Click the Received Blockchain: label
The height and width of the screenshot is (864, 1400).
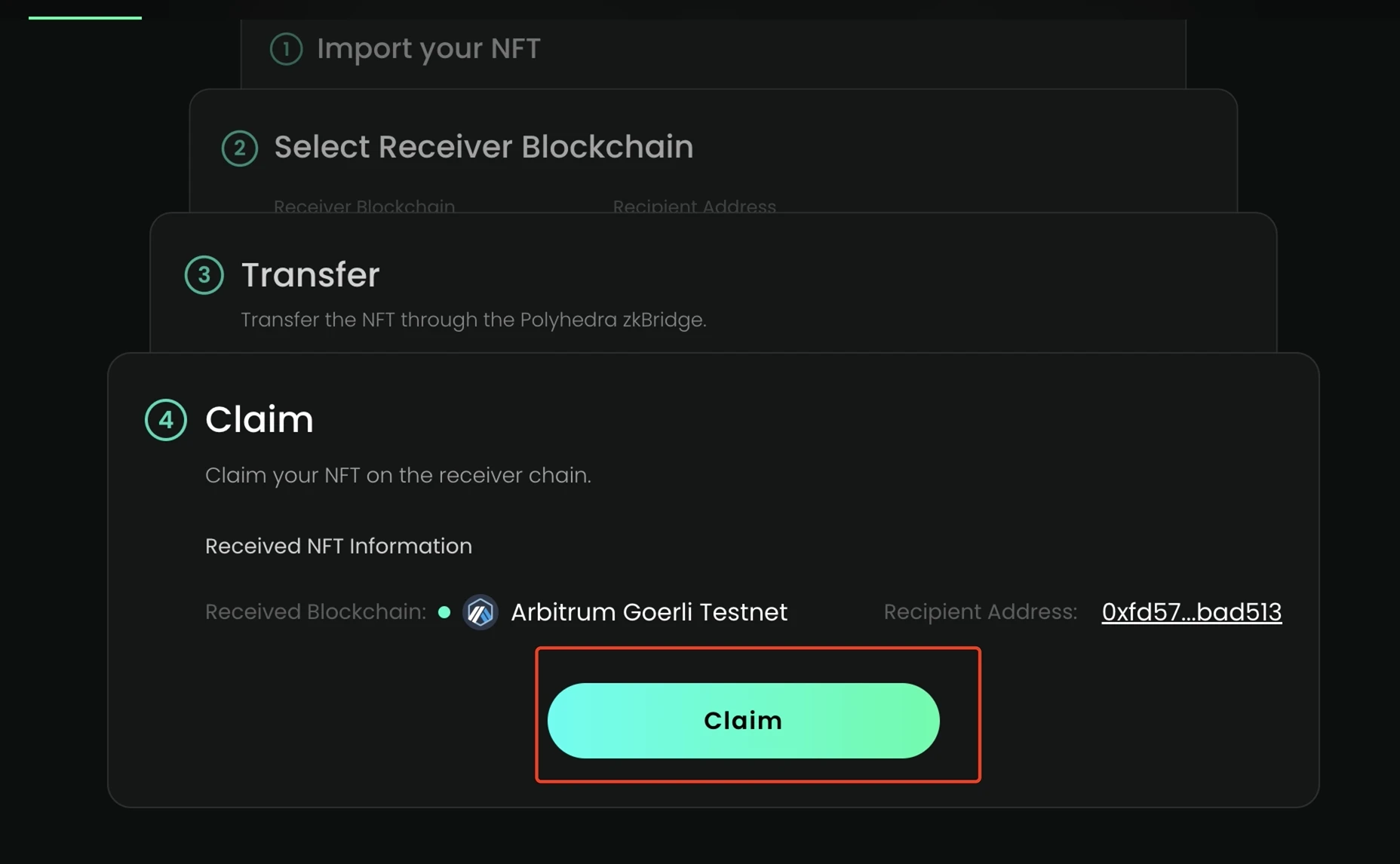click(315, 611)
